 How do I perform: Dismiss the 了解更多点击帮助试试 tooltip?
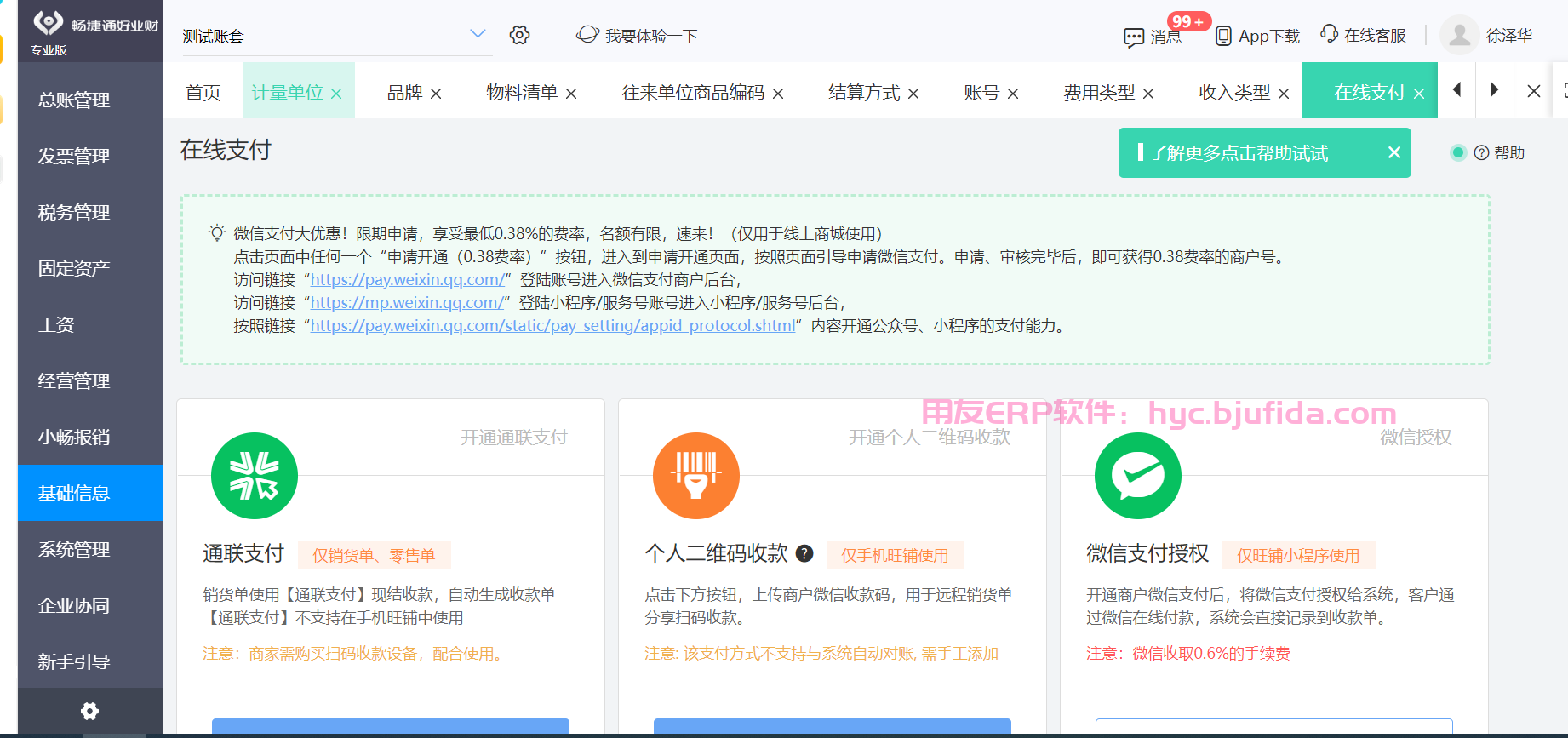click(1394, 152)
